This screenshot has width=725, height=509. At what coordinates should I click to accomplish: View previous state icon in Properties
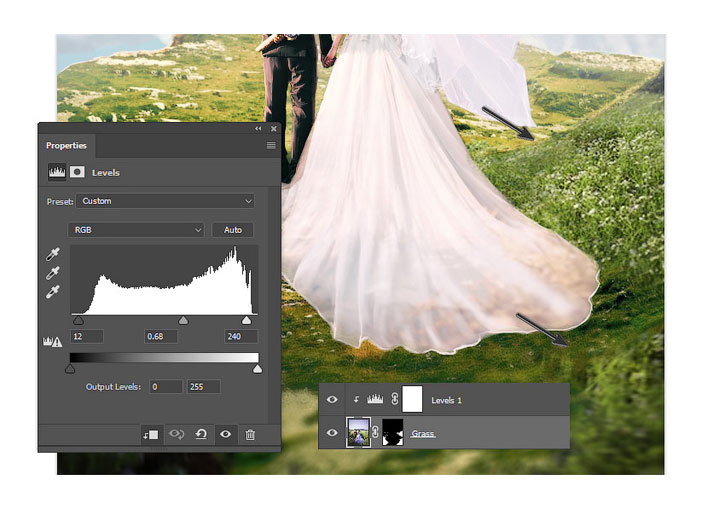click(176, 434)
